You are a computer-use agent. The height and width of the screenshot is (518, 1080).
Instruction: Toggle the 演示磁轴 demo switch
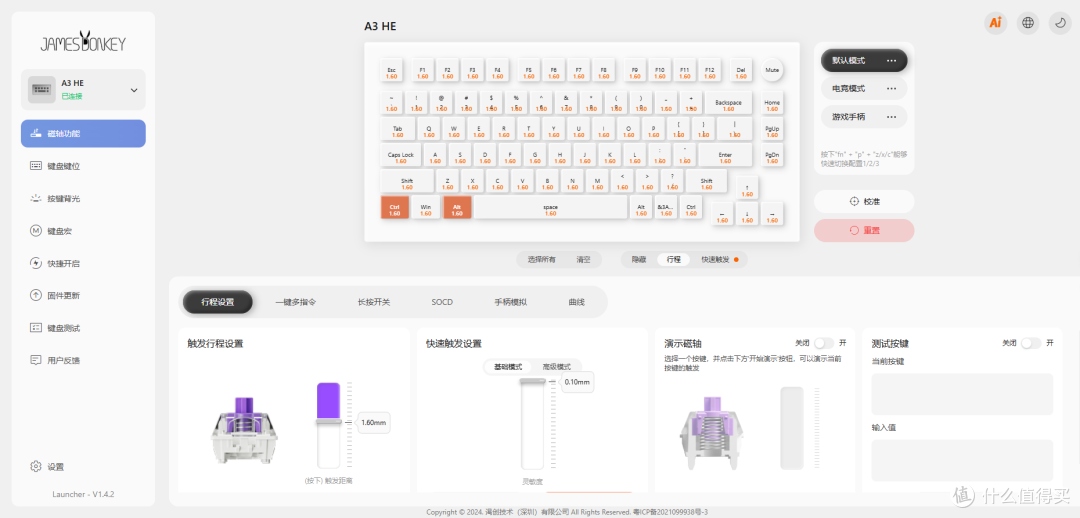pyautogui.click(x=824, y=343)
